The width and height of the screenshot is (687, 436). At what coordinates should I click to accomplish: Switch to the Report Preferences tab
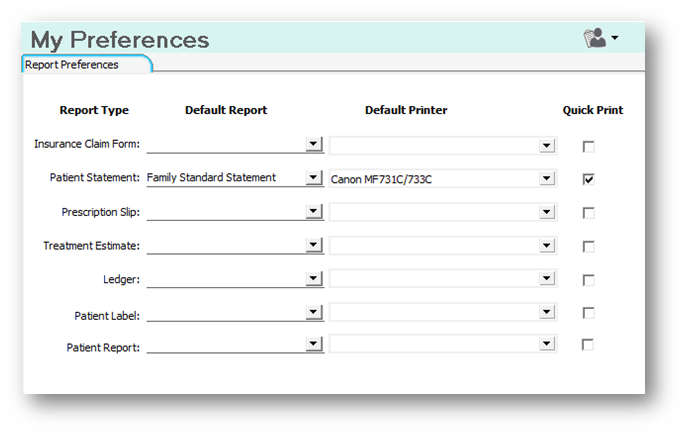tap(72, 65)
